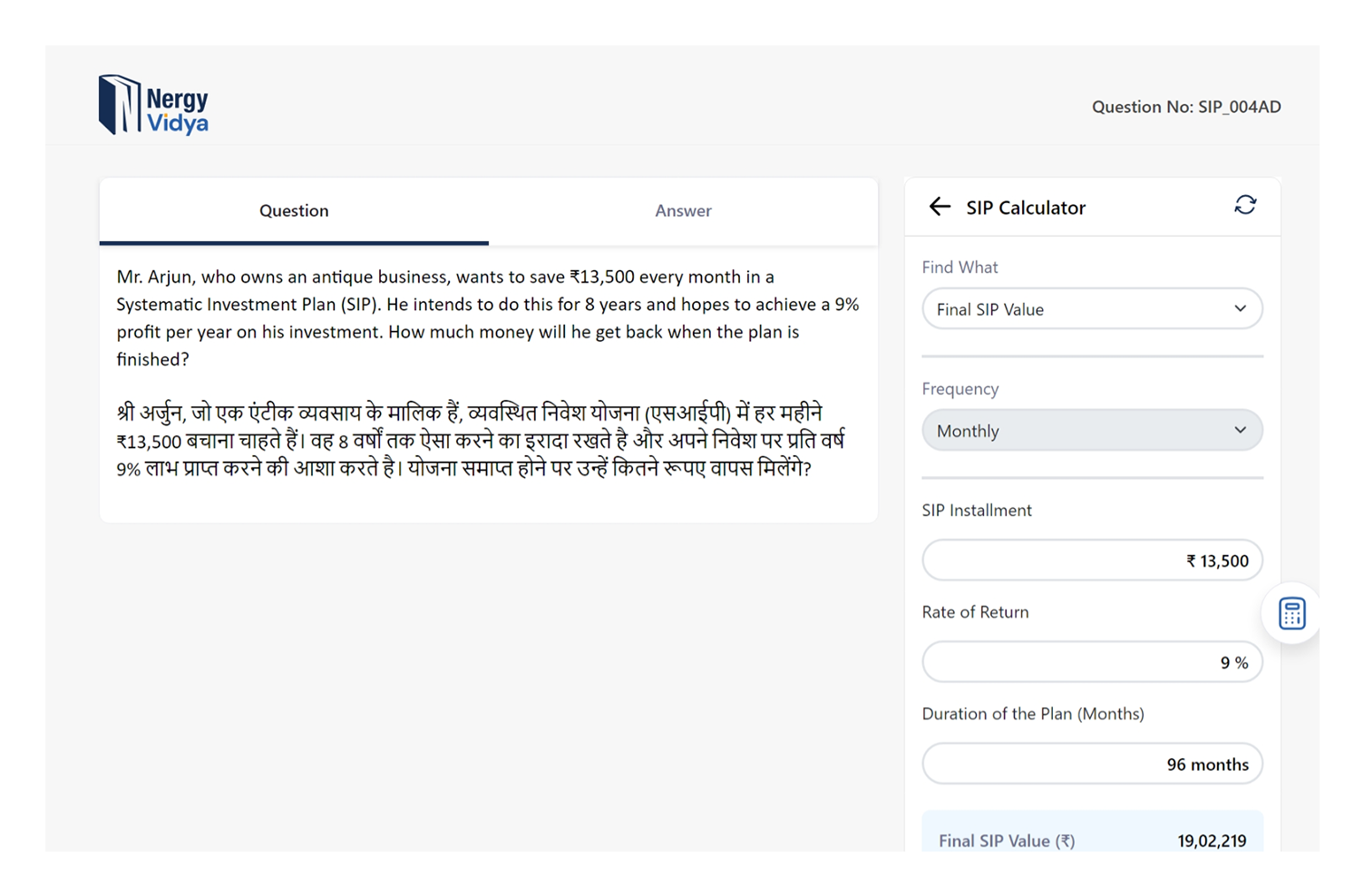This screenshot has width=1364, height=896.
Task: Click the 19,02,219 result amount
Action: pyautogui.click(x=1212, y=841)
